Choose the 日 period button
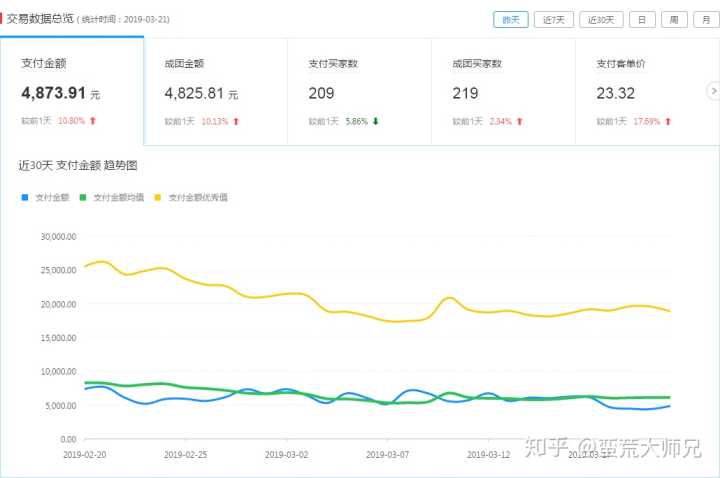 pos(642,20)
